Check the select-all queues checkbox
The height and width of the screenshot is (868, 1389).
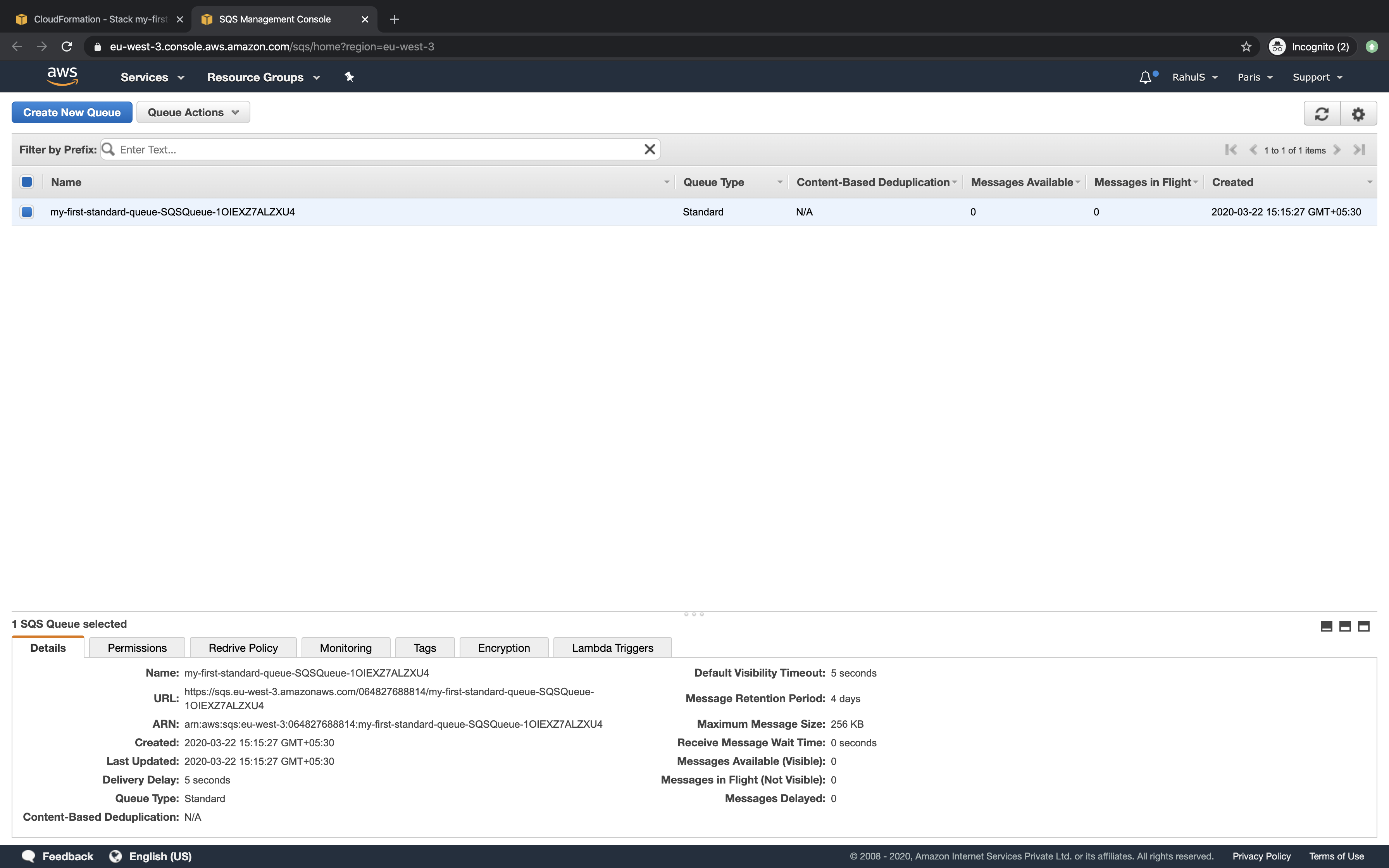point(26,181)
